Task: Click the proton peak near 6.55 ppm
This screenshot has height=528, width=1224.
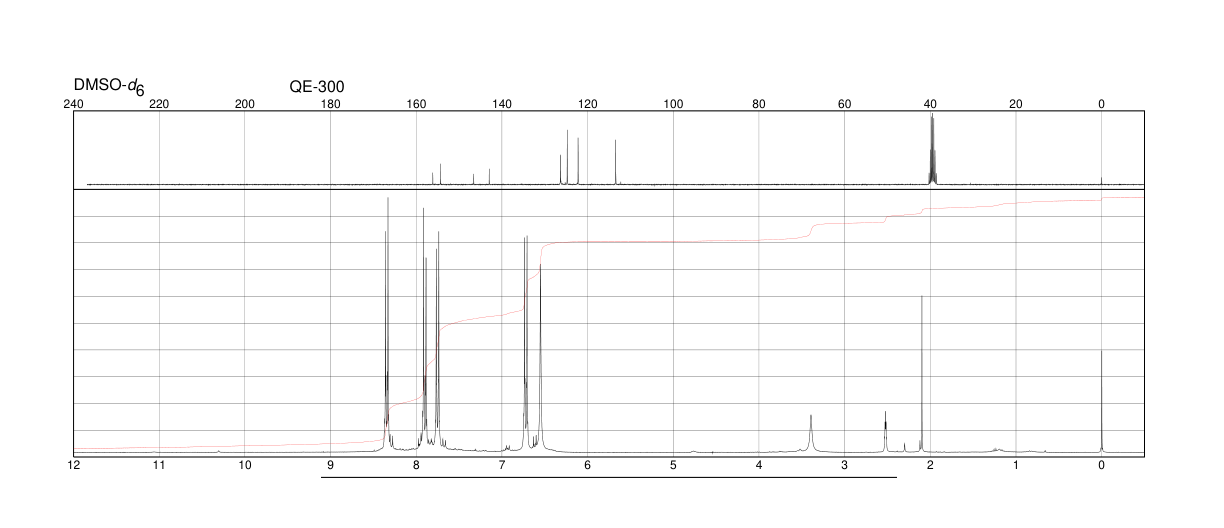Action: point(540,358)
